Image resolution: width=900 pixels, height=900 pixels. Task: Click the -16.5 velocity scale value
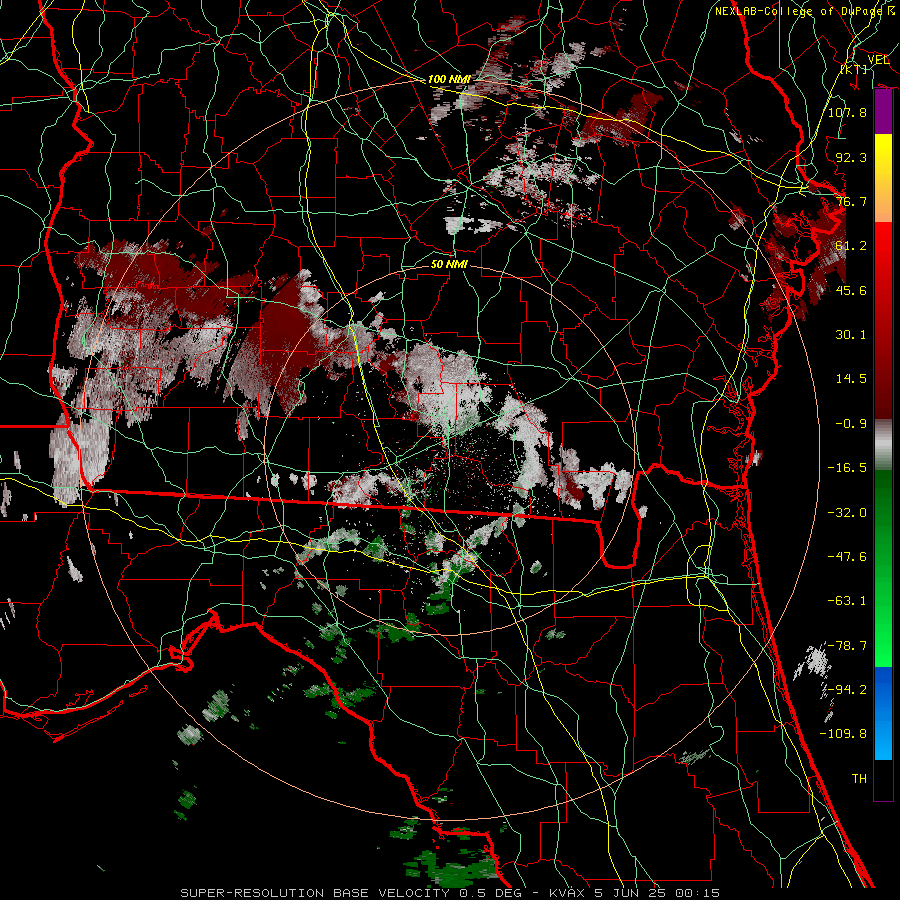(x=847, y=468)
